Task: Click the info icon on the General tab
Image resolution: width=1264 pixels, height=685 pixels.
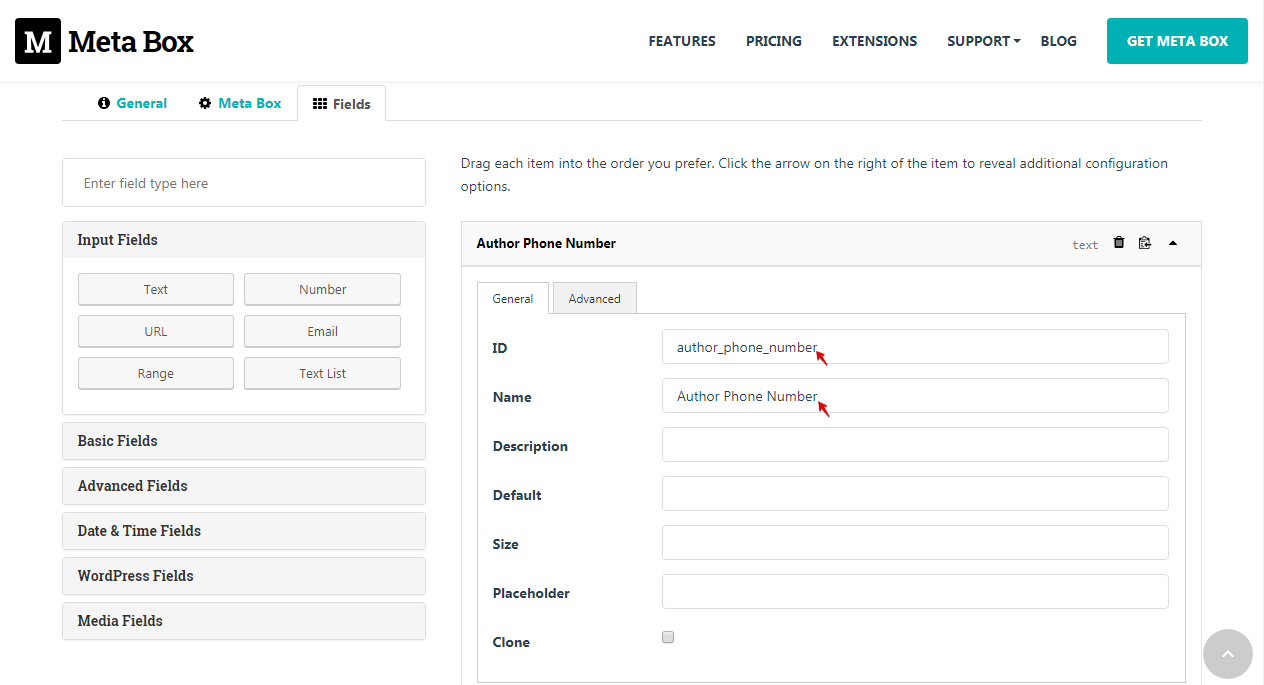Action: [x=104, y=103]
